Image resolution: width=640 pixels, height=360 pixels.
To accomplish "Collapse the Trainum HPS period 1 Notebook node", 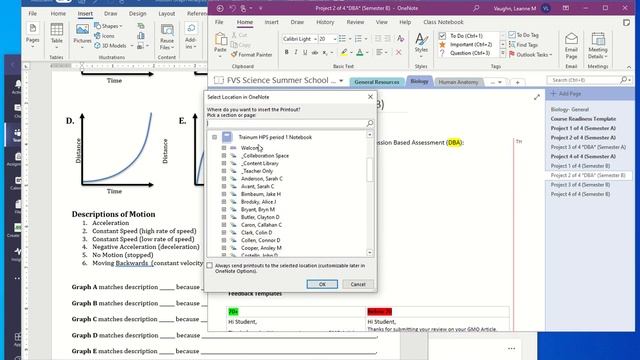I will [214, 137].
